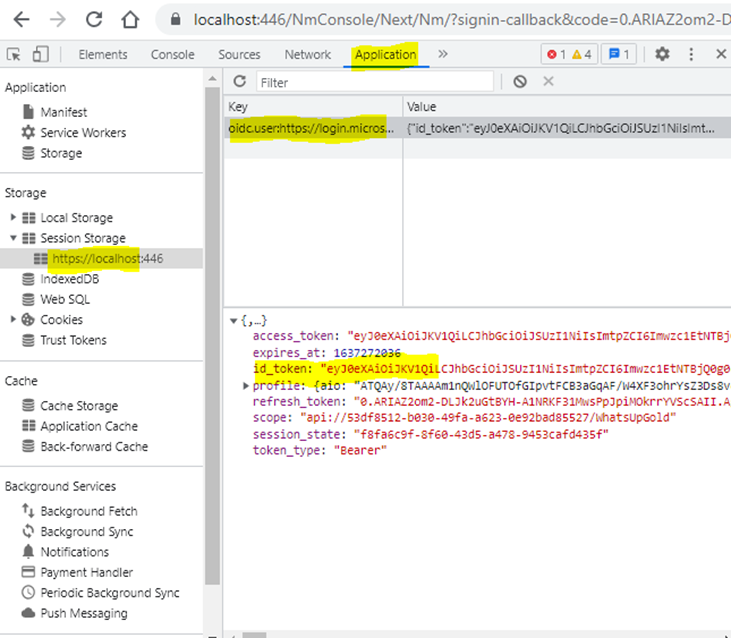731x638 pixels.
Task: Collapse the root JSON object preview
Action: pos(234,321)
